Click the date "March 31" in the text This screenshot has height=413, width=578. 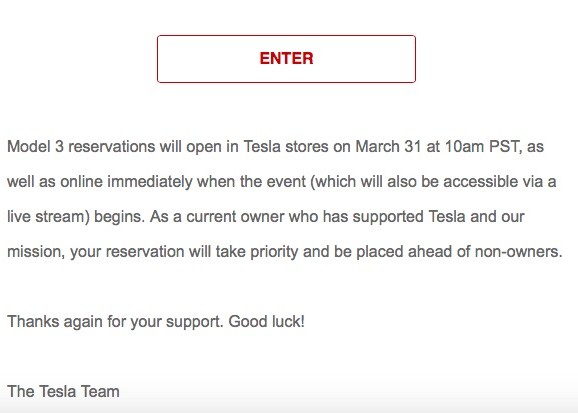coord(388,147)
